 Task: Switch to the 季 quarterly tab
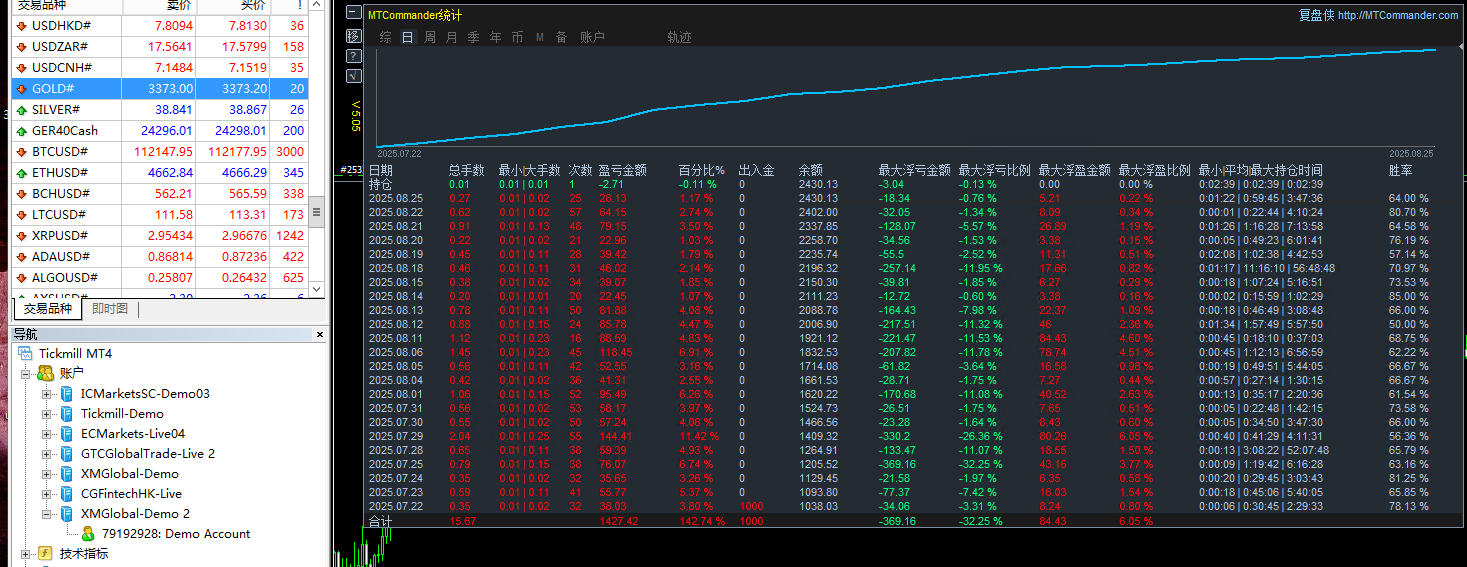pyautogui.click(x=474, y=37)
